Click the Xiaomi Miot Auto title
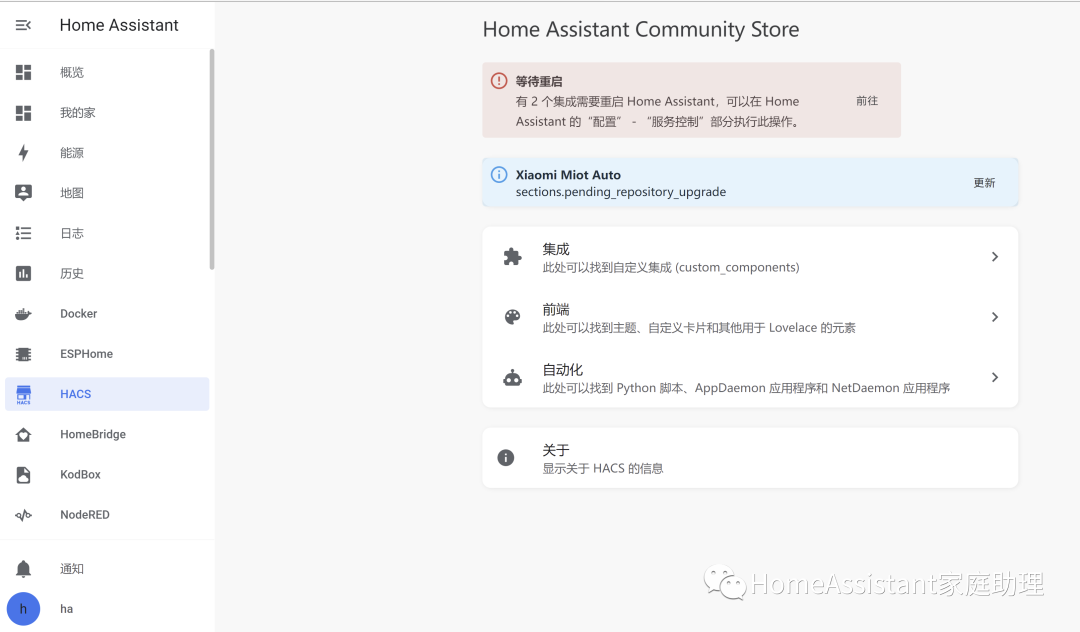The image size is (1080, 632). point(568,175)
